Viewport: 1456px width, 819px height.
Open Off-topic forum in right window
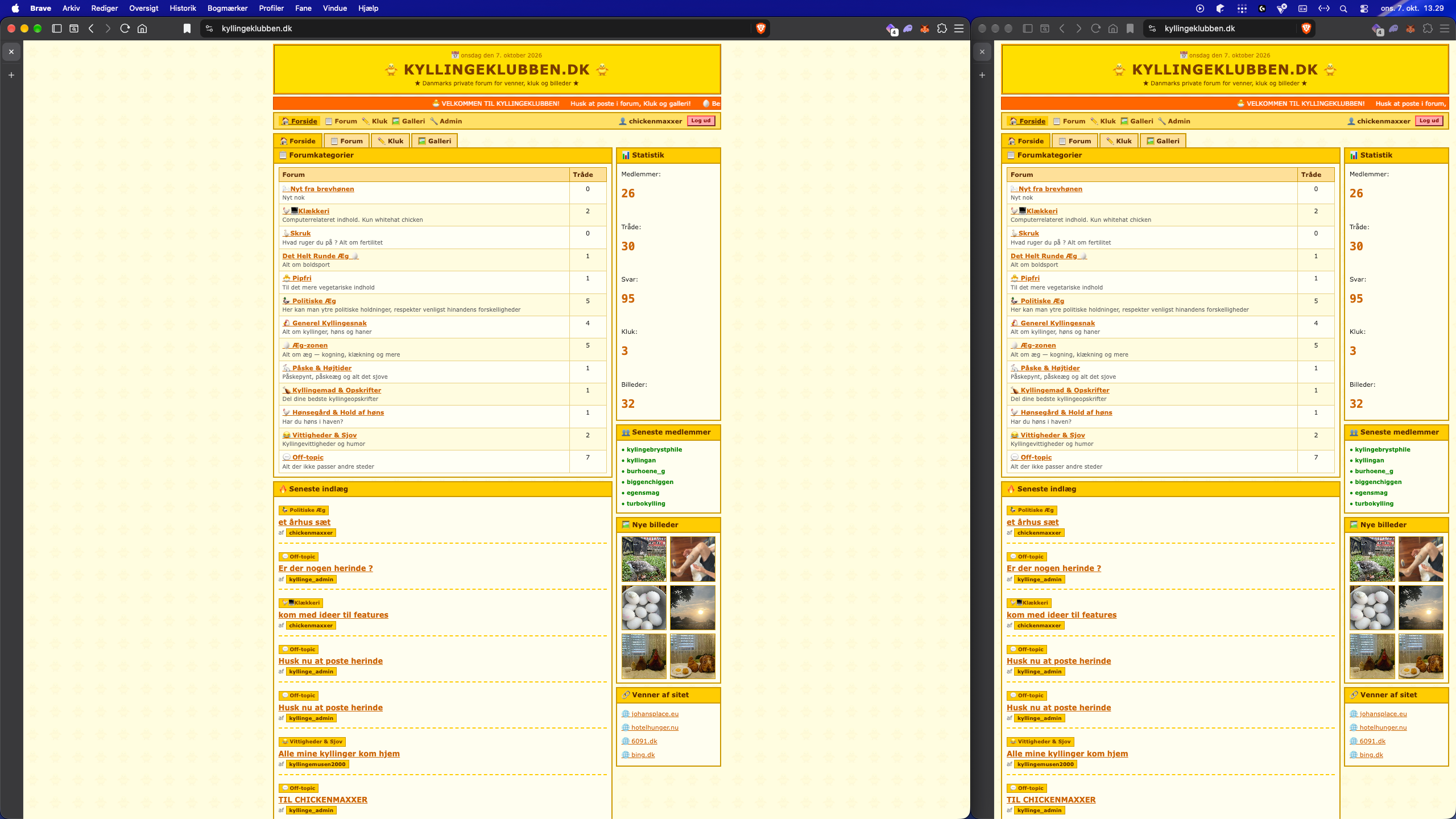pyautogui.click(x=1031, y=457)
